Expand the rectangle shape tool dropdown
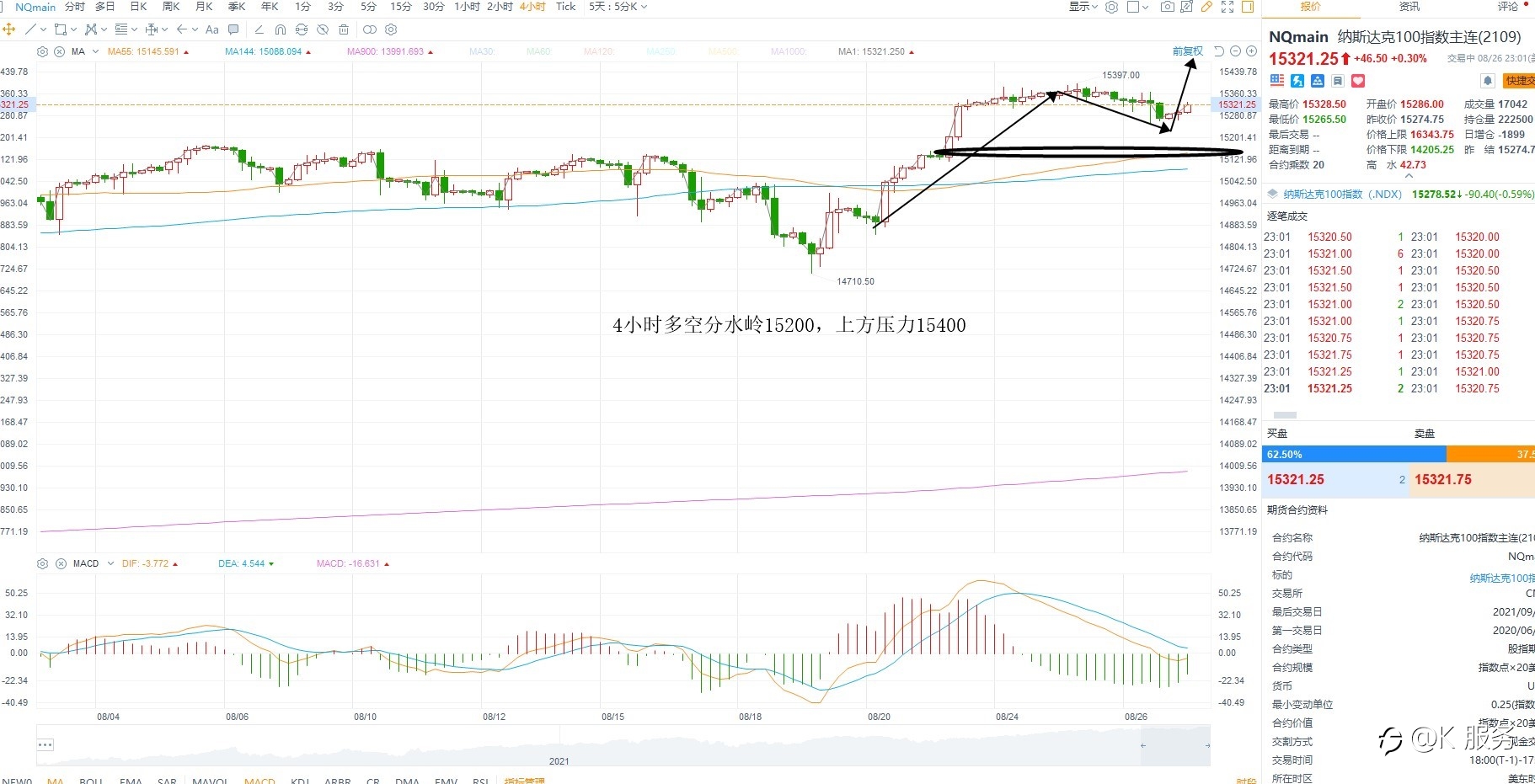Screen dimensions: 1535x784 point(74,29)
